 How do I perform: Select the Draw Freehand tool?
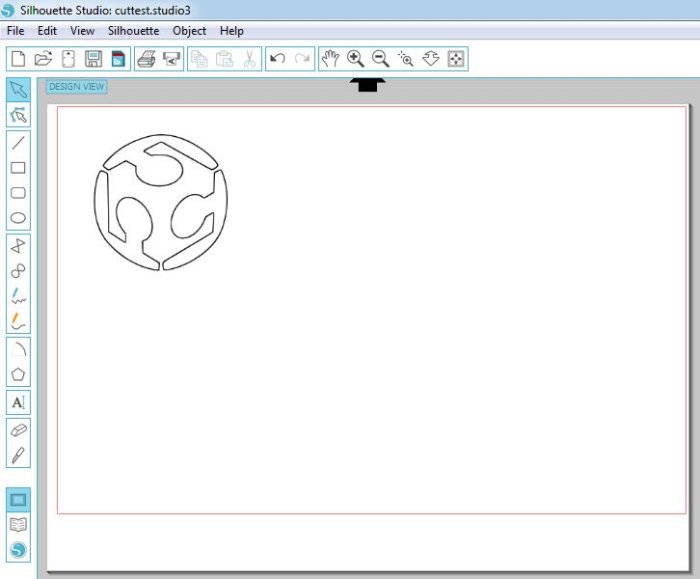click(x=18, y=296)
